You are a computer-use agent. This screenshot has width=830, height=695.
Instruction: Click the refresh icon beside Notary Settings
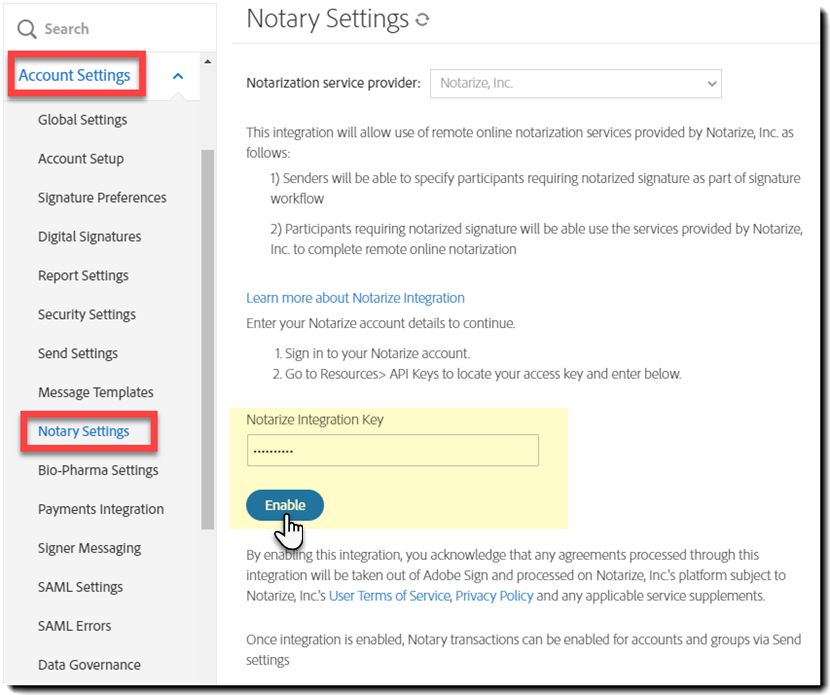coord(422,20)
